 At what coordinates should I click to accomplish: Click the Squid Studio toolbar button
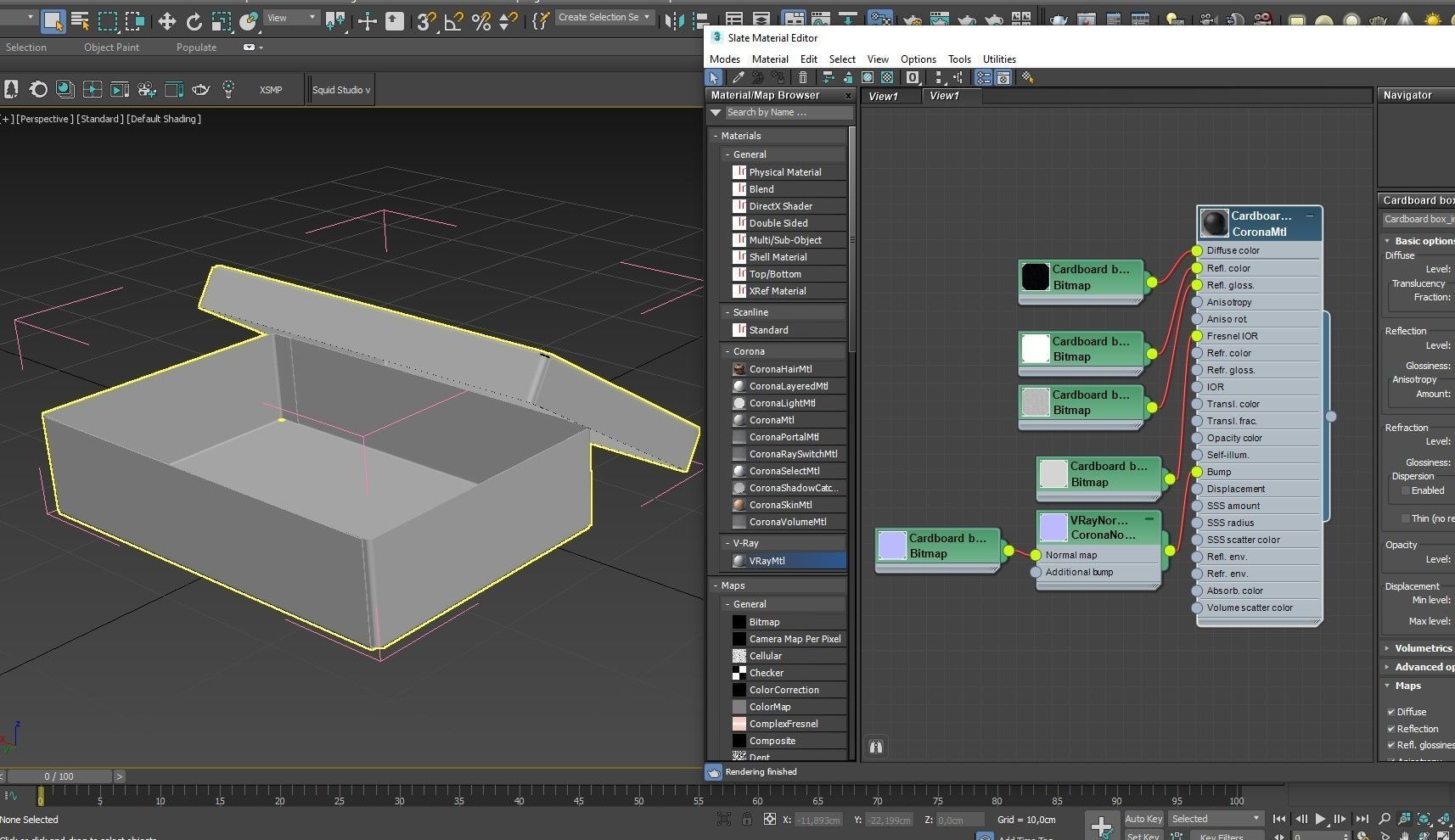coord(341,90)
